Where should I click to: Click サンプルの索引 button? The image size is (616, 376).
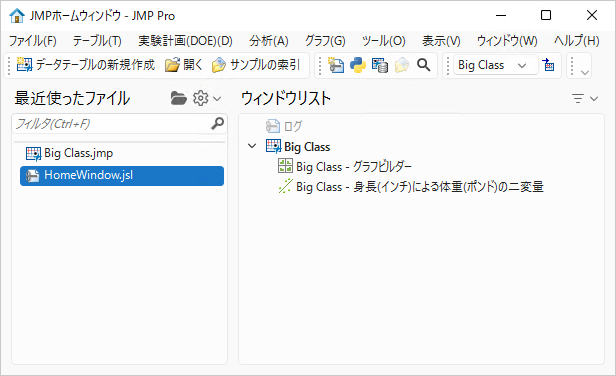pyautogui.click(x=256, y=65)
